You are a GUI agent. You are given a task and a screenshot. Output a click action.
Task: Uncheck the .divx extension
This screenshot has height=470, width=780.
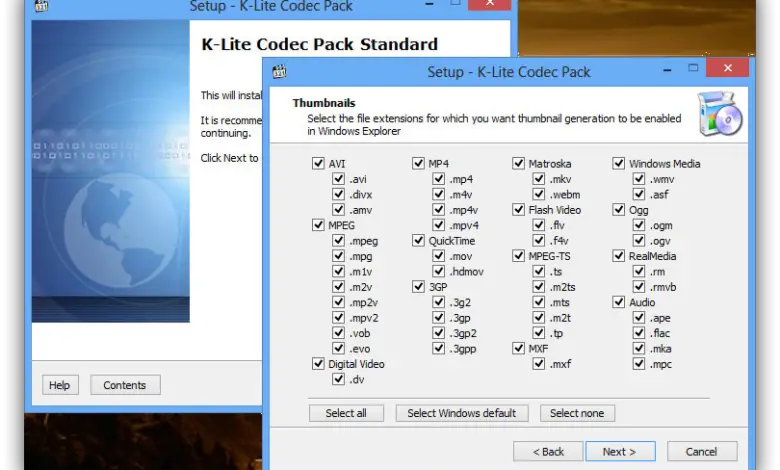point(339,194)
